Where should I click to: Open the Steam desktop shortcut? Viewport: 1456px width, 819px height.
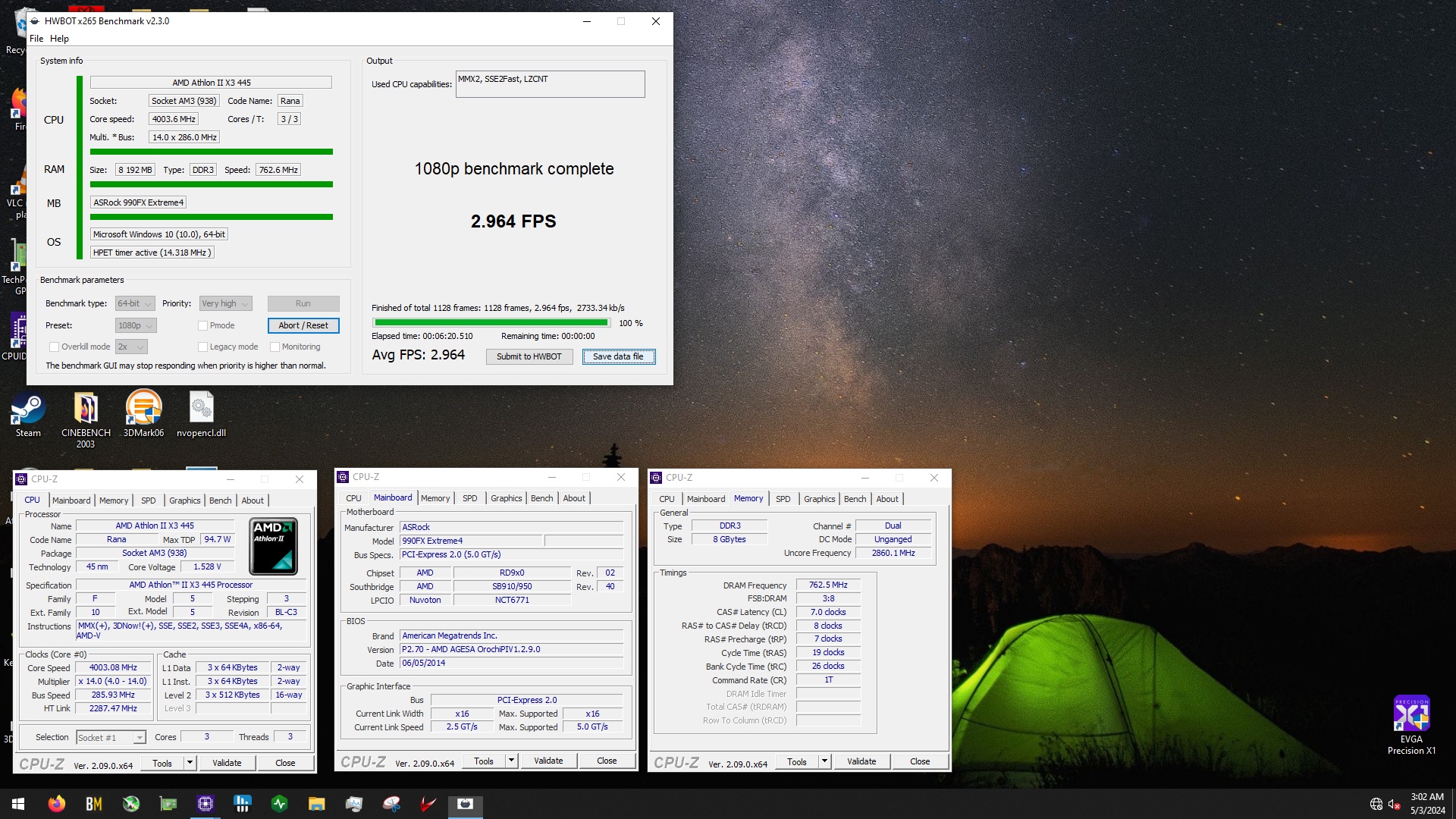tap(28, 415)
